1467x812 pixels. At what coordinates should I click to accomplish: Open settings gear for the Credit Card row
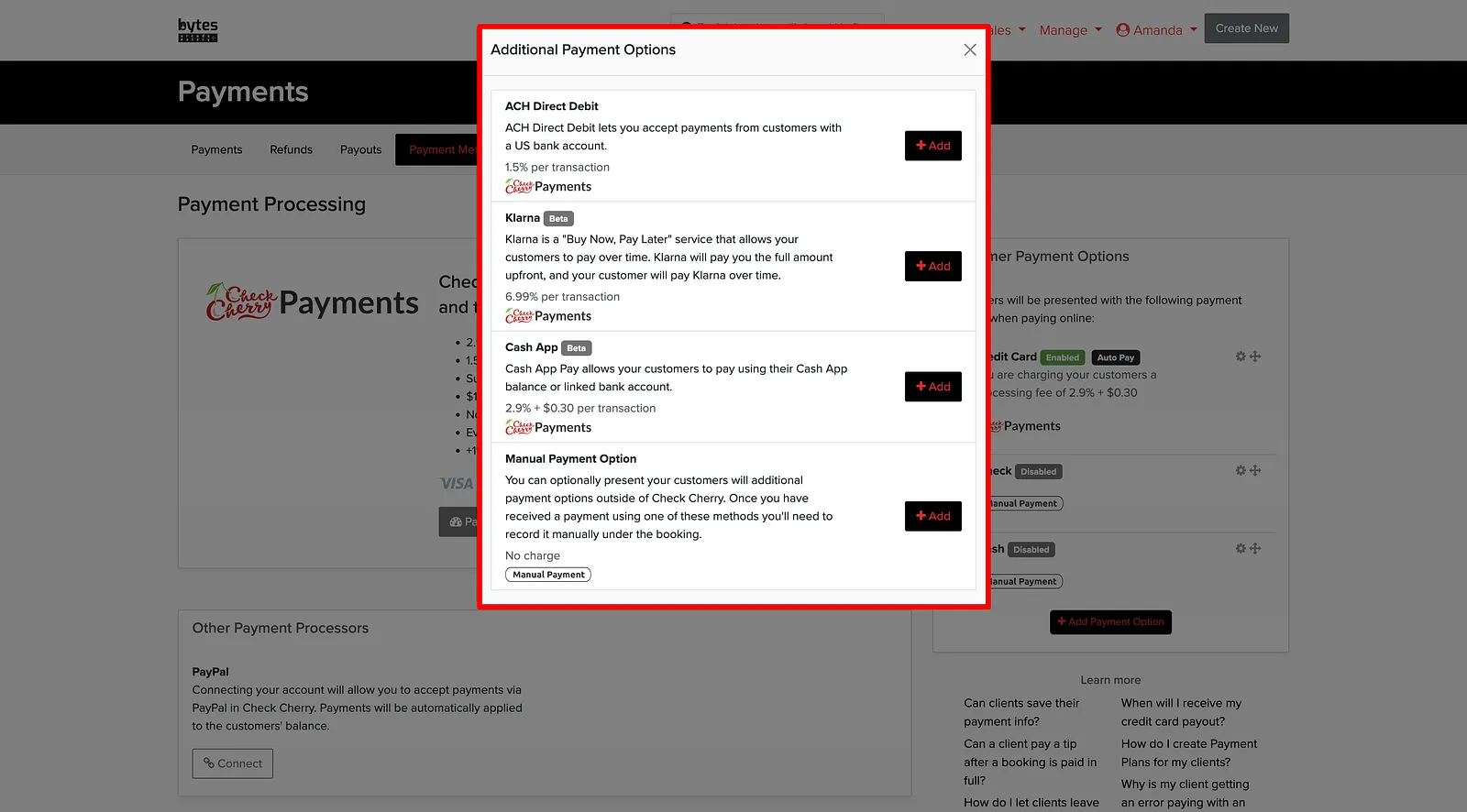[1241, 357]
